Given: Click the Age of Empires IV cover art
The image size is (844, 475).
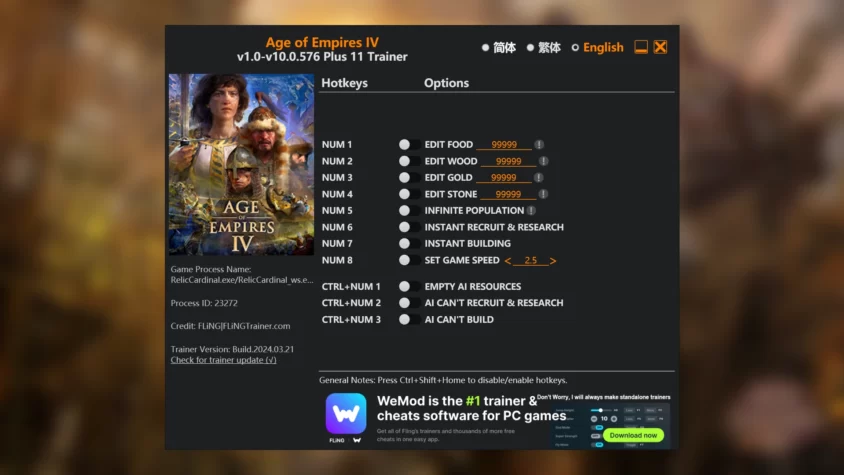Looking at the screenshot, I should pos(241,164).
